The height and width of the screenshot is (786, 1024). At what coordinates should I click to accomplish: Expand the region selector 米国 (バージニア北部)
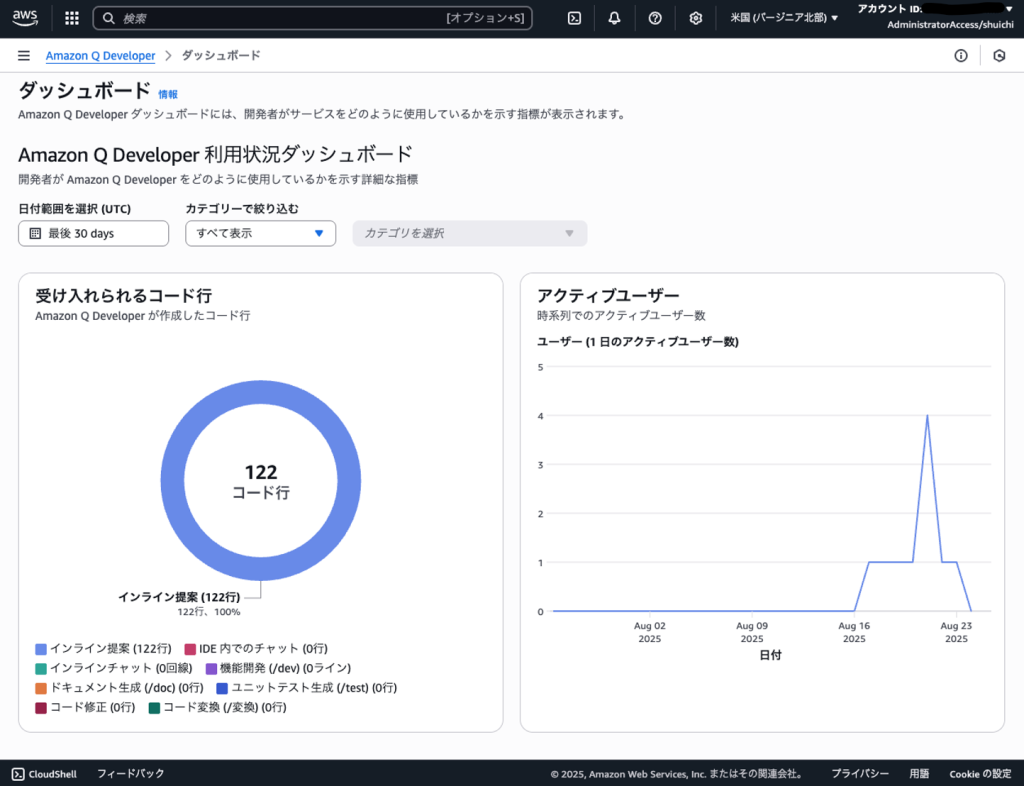point(784,18)
